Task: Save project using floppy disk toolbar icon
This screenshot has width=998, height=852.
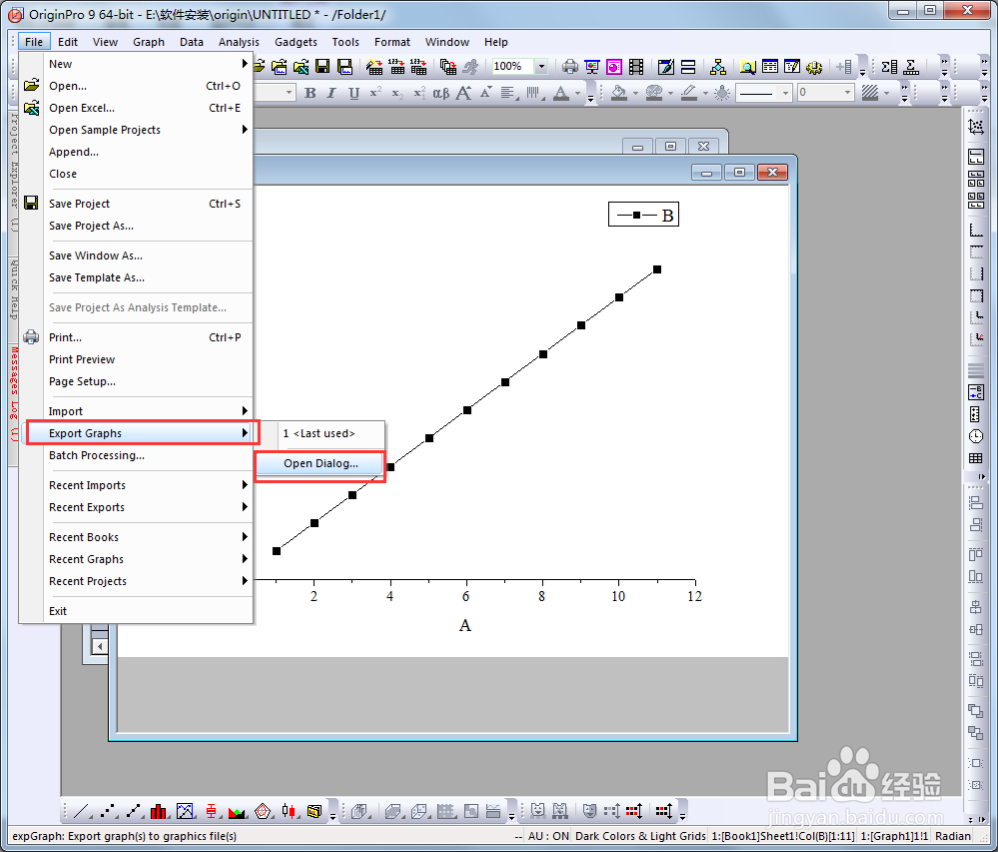Action: (323, 66)
